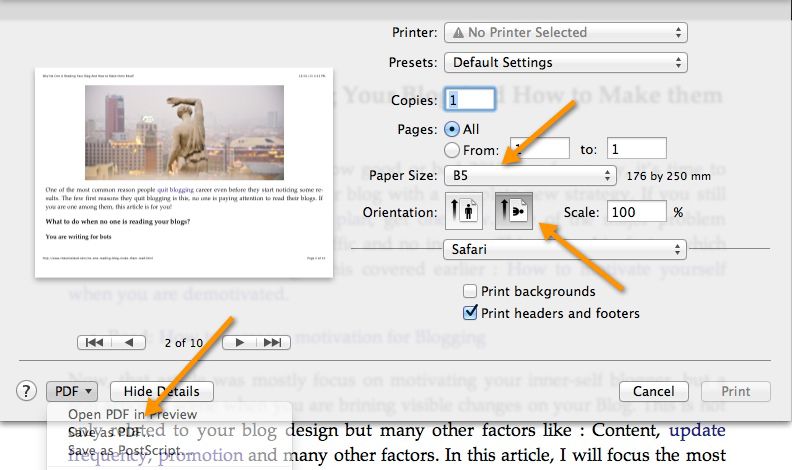792x470 pixels.
Task: Choose portrait orientation icon
Action: 464,211
